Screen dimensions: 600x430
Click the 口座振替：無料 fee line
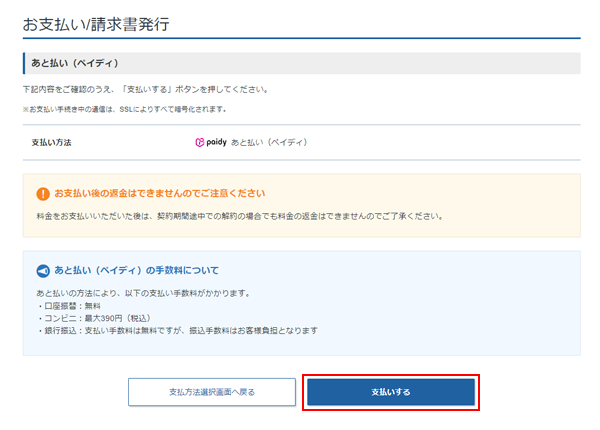tap(68, 304)
